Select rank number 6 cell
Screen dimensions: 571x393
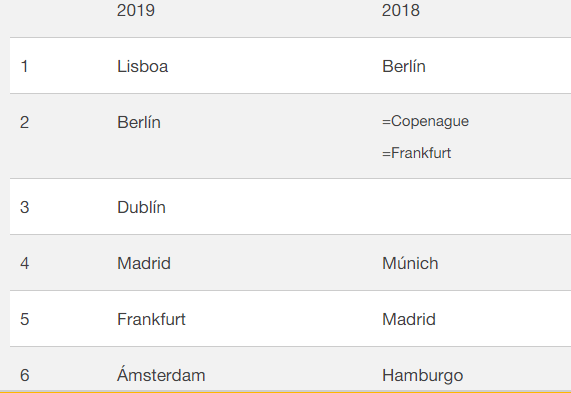click(24, 376)
